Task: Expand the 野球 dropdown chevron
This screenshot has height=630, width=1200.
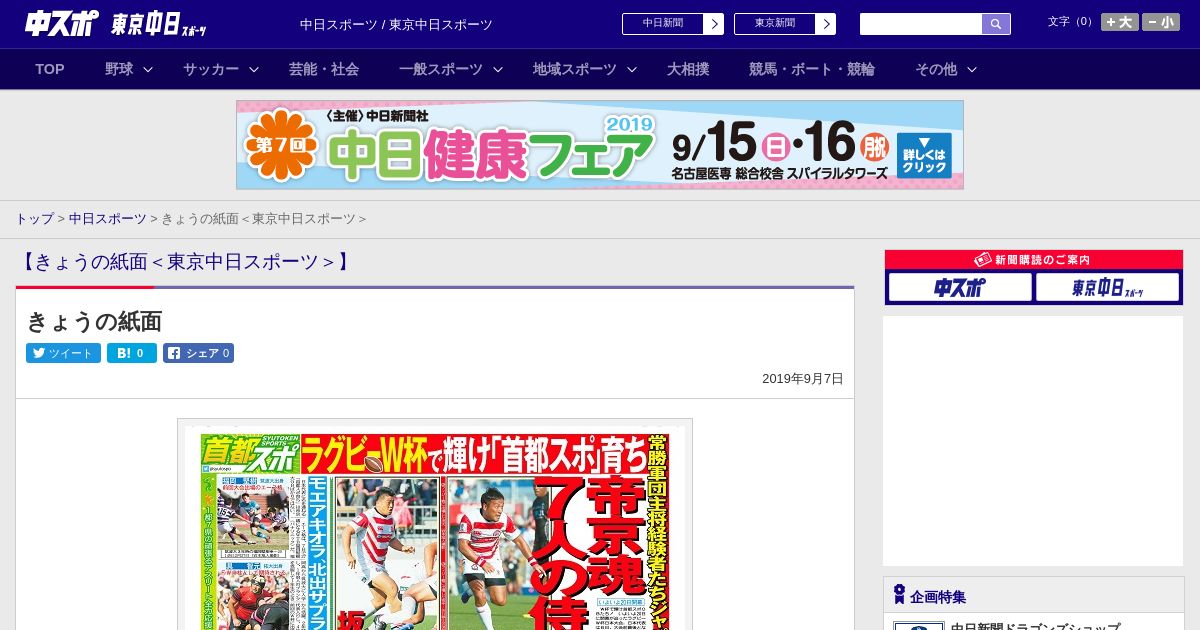Action: [x=148, y=69]
